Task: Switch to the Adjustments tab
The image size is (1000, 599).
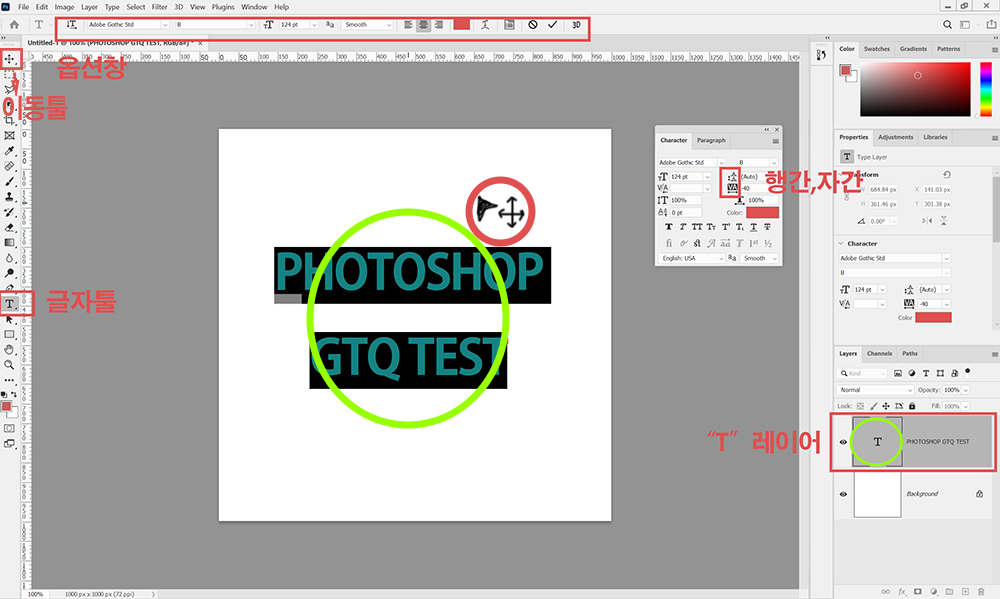Action: (895, 137)
